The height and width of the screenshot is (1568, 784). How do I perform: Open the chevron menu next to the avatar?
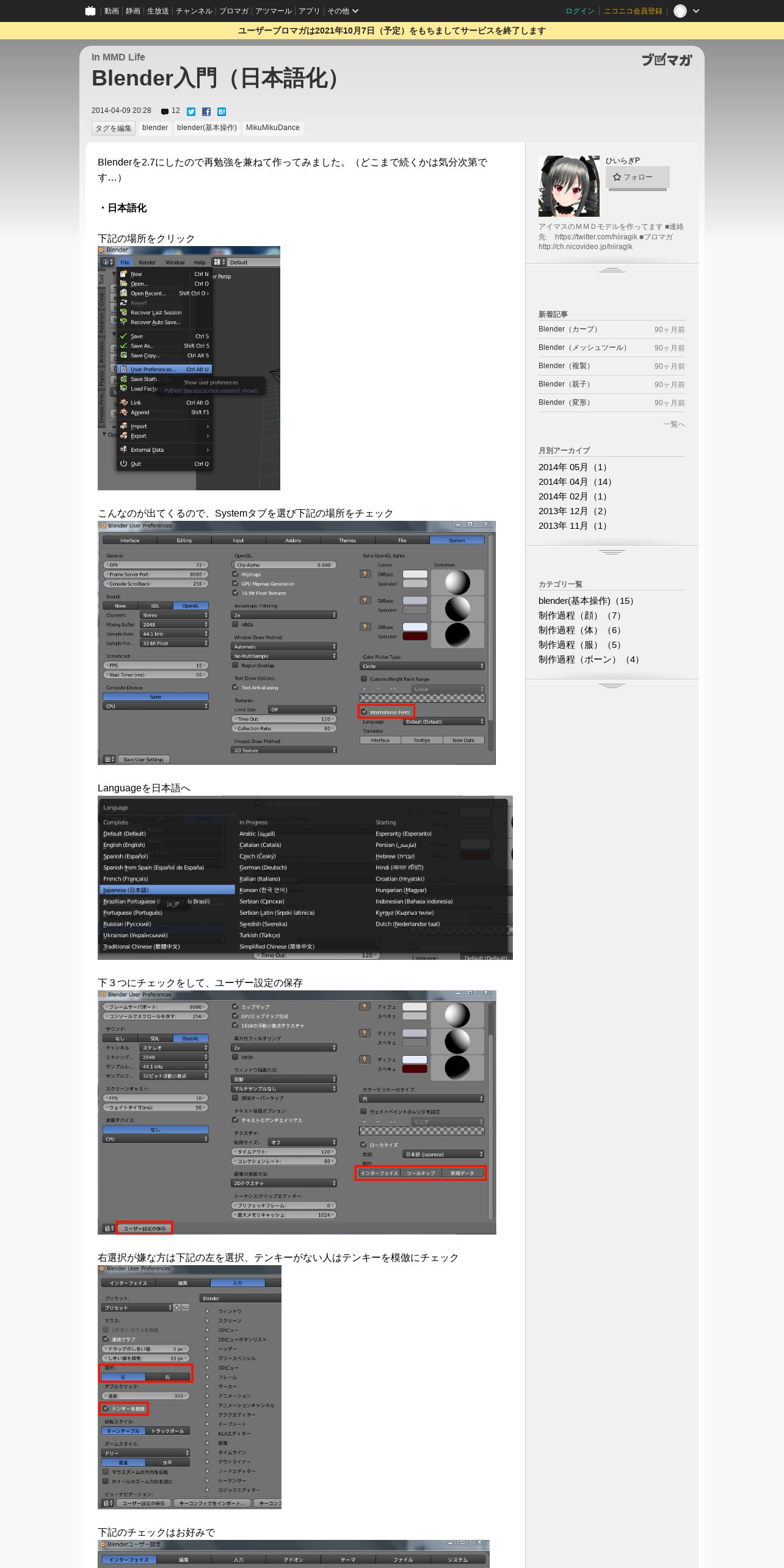(x=696, y=11)
